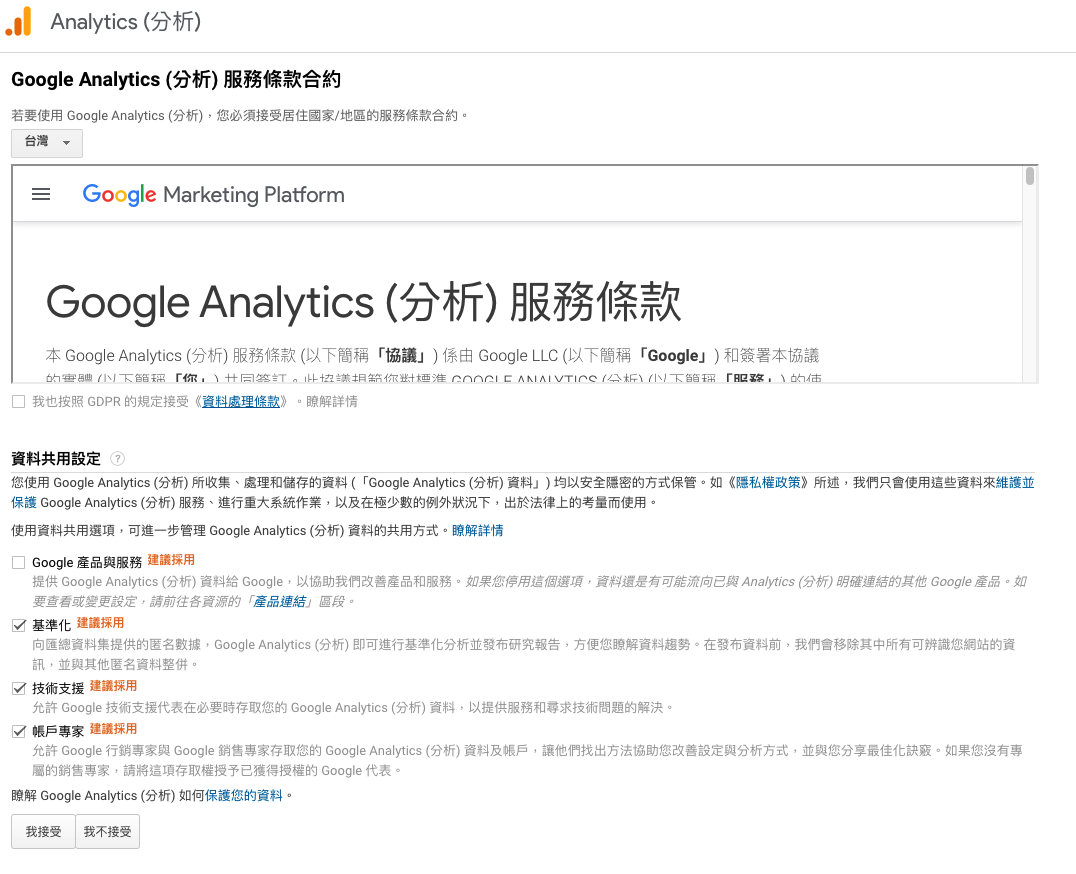
Task: Click the Google Analytics logo icon
Action: click(19, 21)
